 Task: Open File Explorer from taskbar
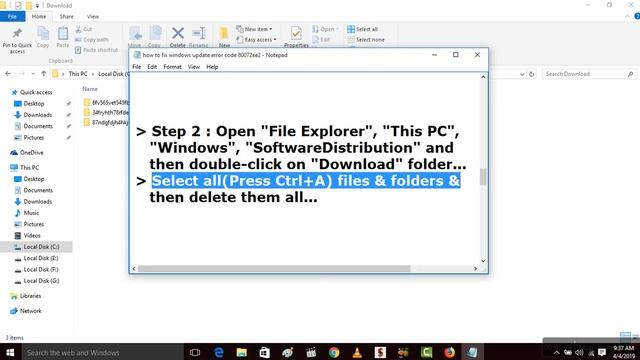(242, 352)
